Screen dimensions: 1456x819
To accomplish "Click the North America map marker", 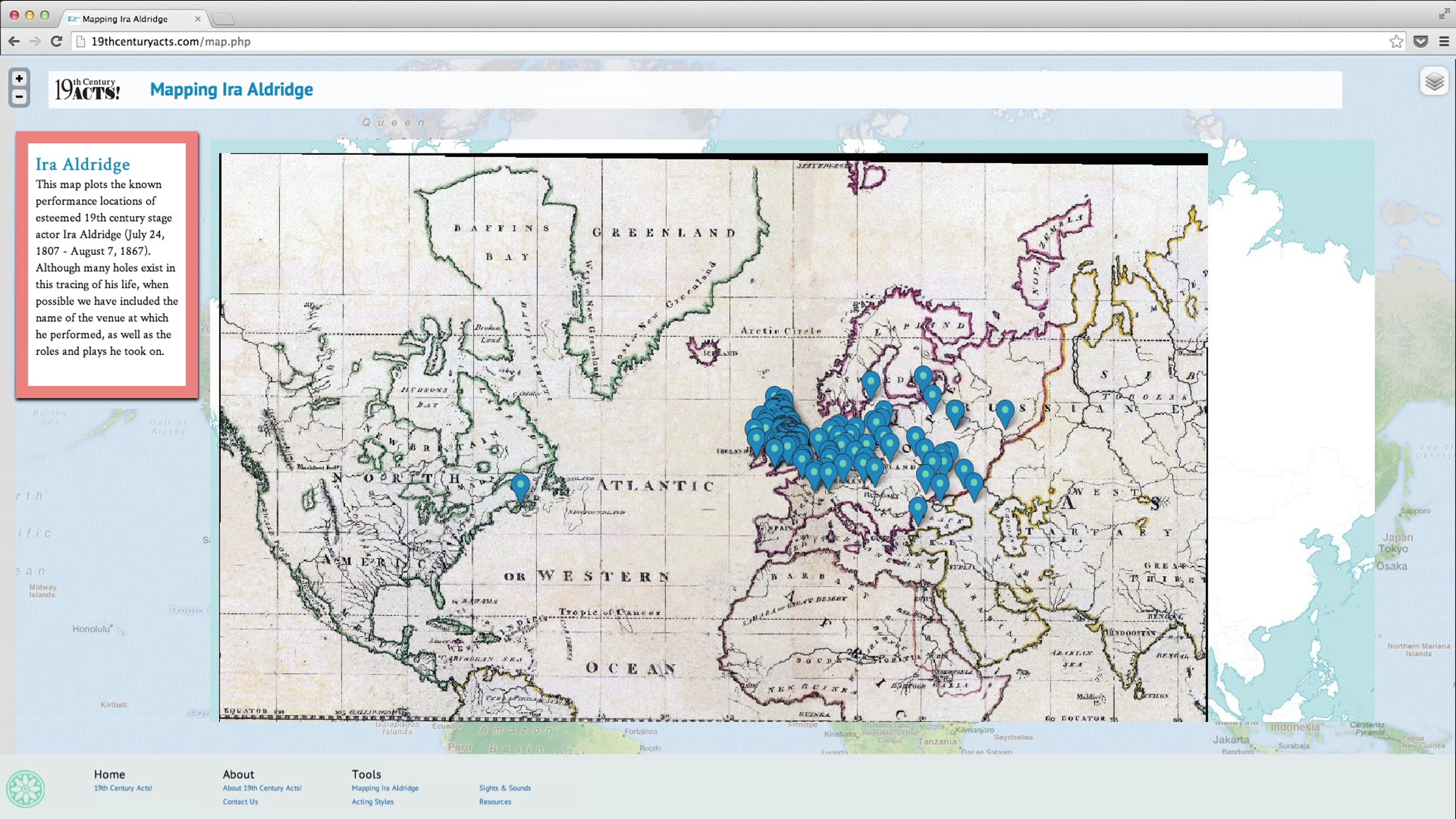I will coord(520,485).
